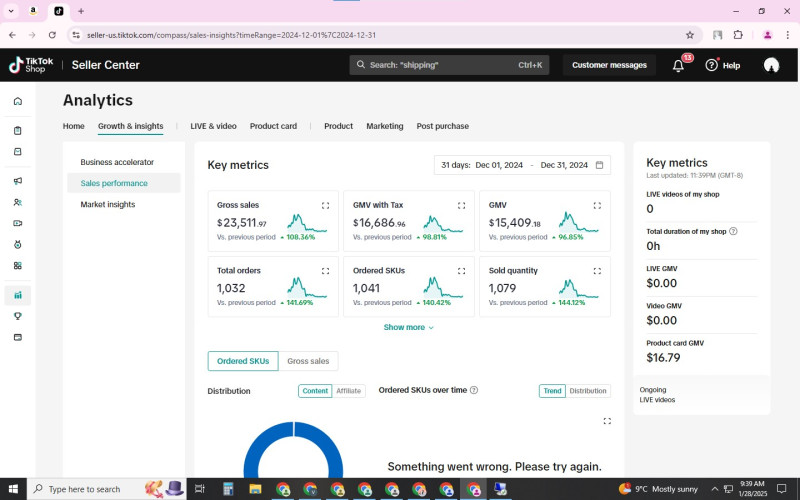Click info icon next to Ordered SKUs over time
Image resolution: width=800 pixels, height=500 pixels.
pos(473,390)
